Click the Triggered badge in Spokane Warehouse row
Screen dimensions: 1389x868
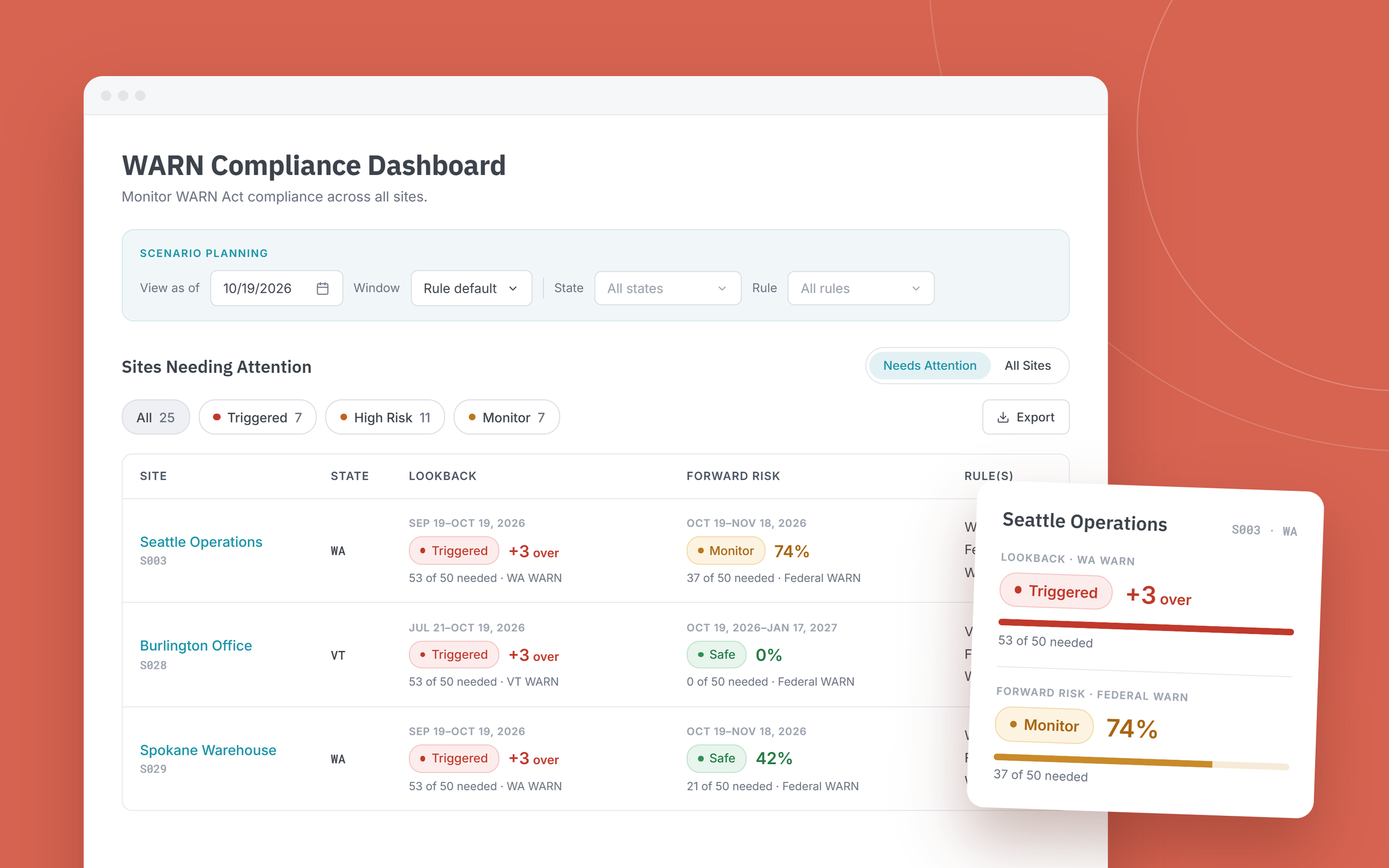click(453, 759)
